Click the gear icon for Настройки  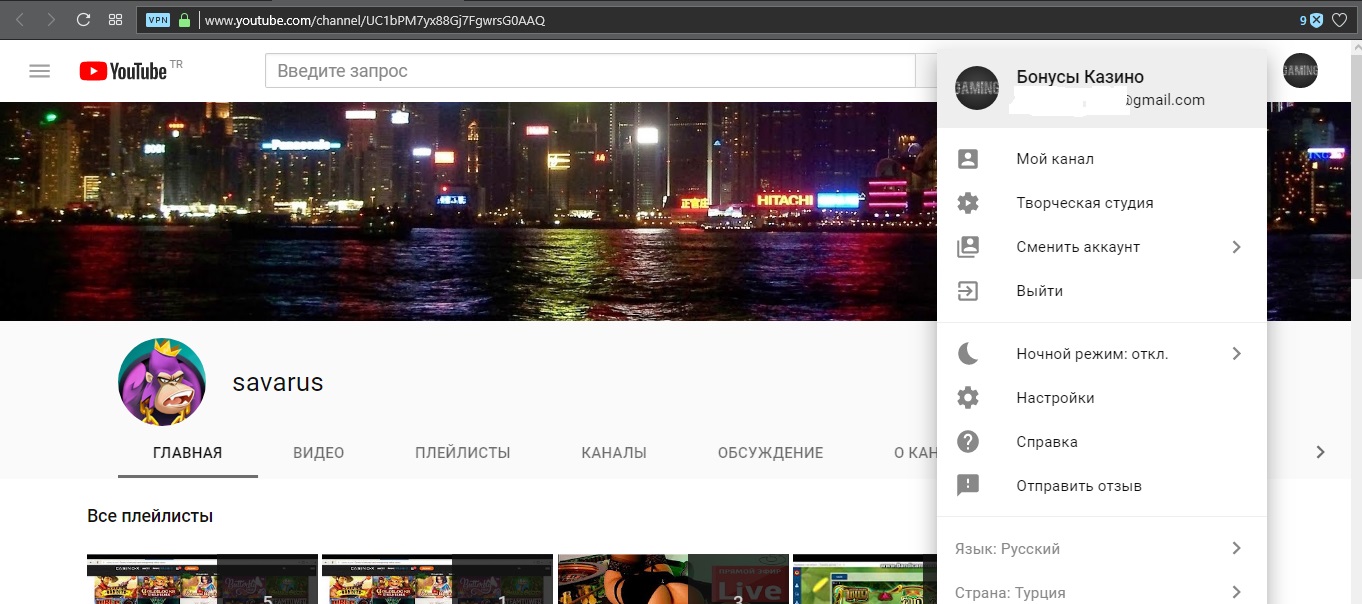[x=968, y=398]
